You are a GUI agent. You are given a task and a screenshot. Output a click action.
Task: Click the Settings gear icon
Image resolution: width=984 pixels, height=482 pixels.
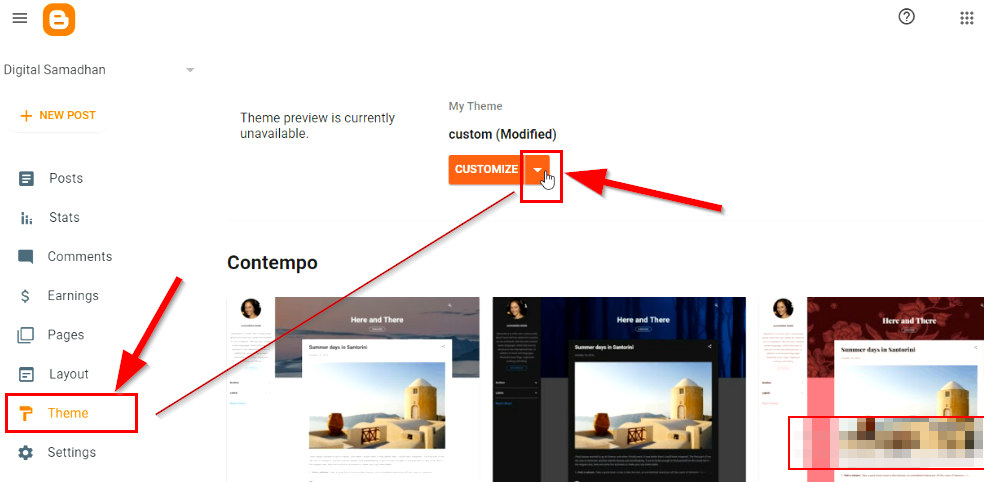pyautogui.click(x=25, y=453)
